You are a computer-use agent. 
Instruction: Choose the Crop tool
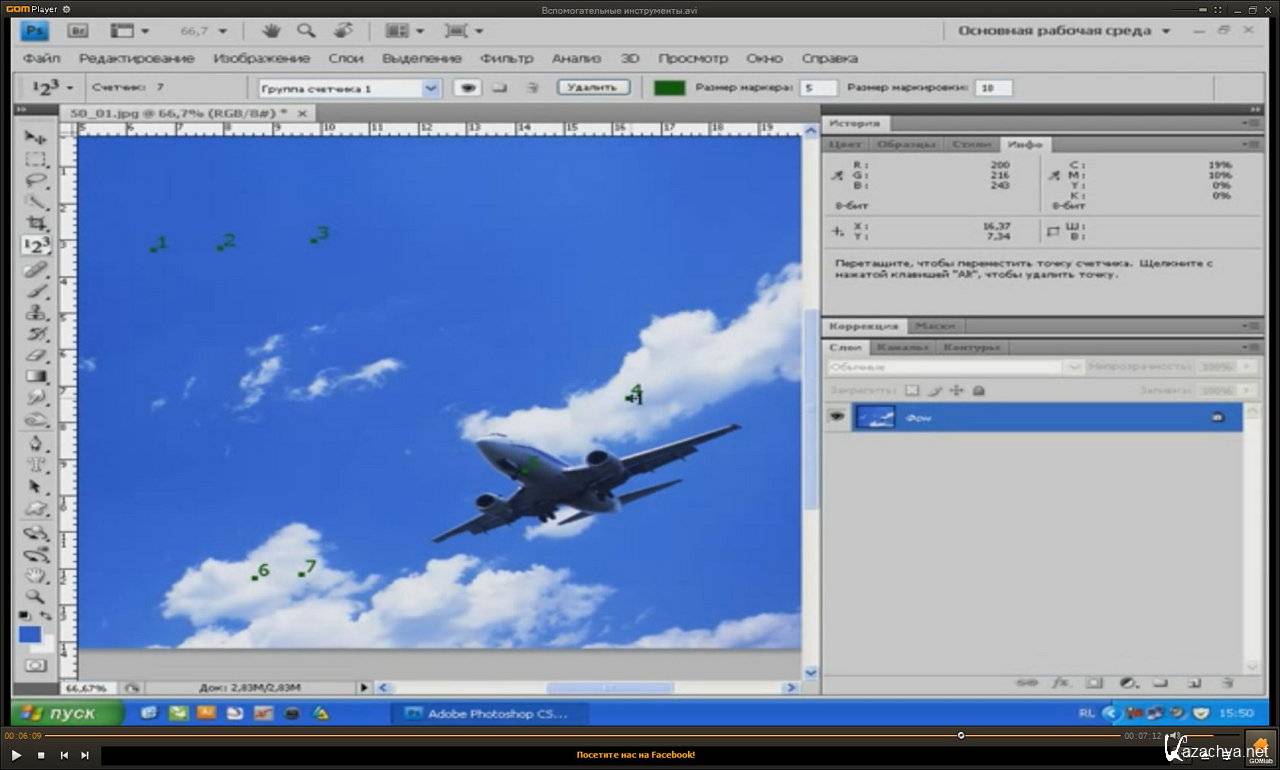(x=36, y=224)
